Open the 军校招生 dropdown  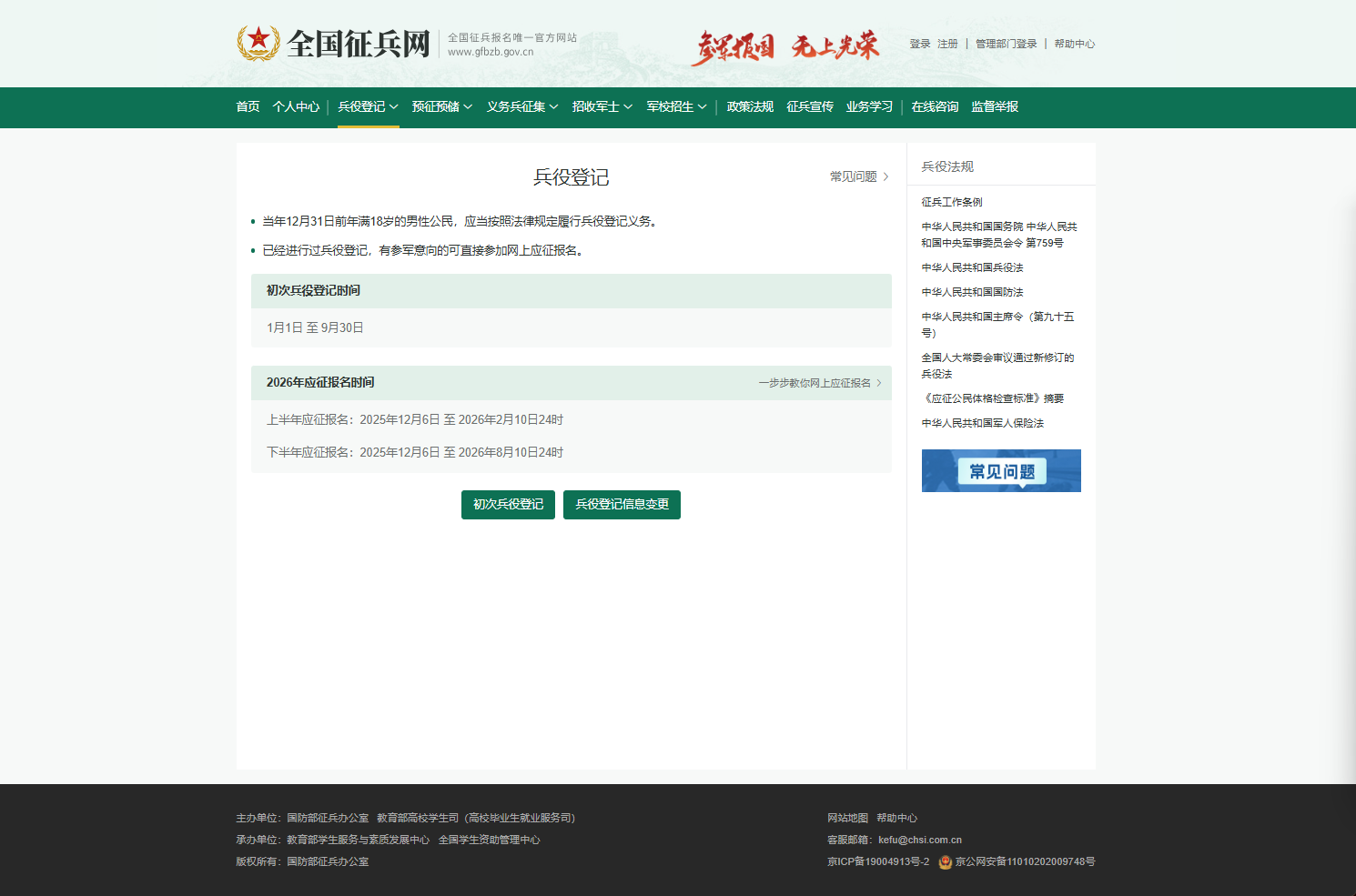point(676,107)
